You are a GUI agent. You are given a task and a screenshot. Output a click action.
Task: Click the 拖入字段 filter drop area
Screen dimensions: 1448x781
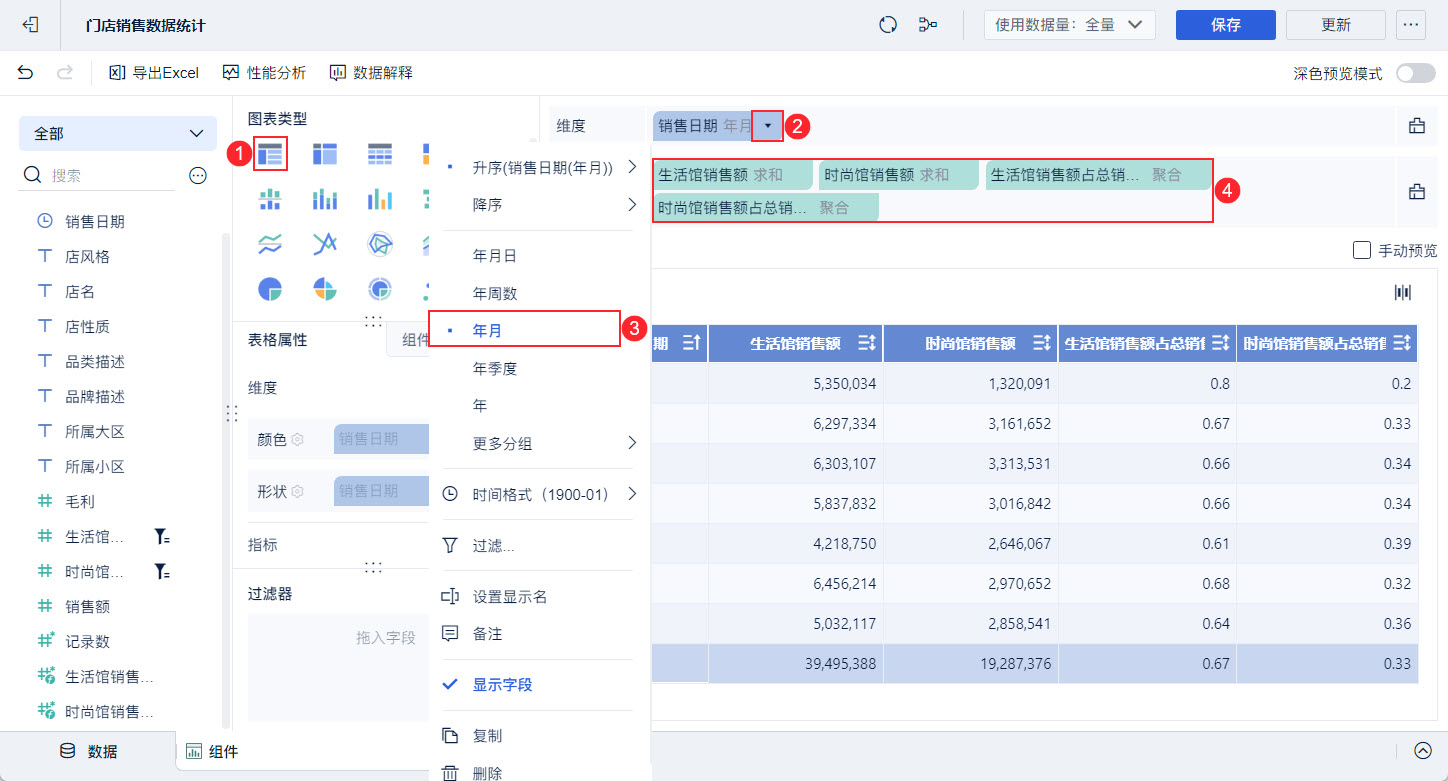(x=340, y=668)
